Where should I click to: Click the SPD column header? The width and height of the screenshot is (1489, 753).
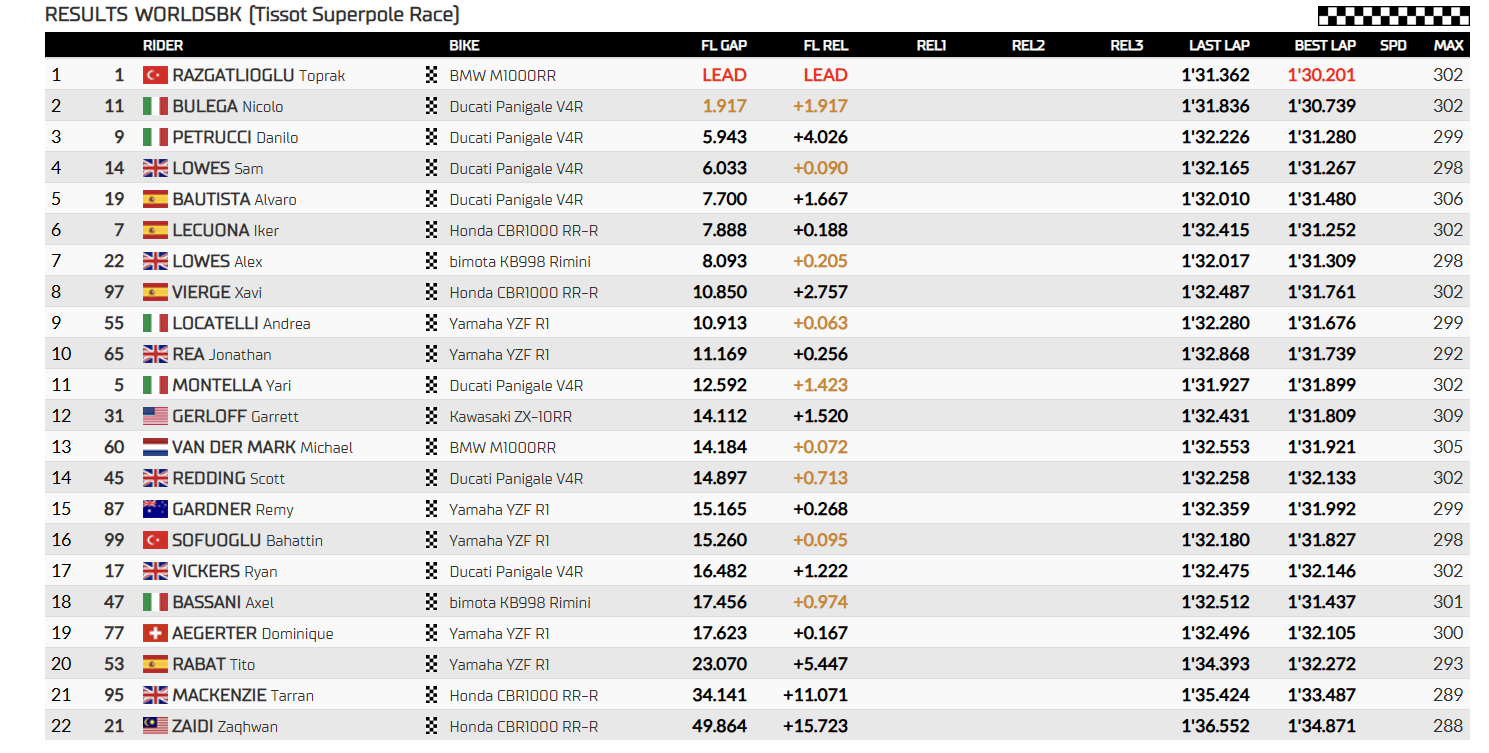pos(1393,45)
